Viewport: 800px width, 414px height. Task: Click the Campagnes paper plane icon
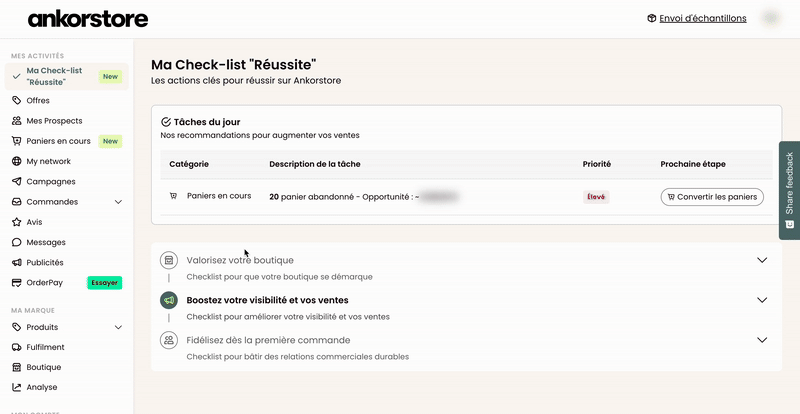[16, 182]
